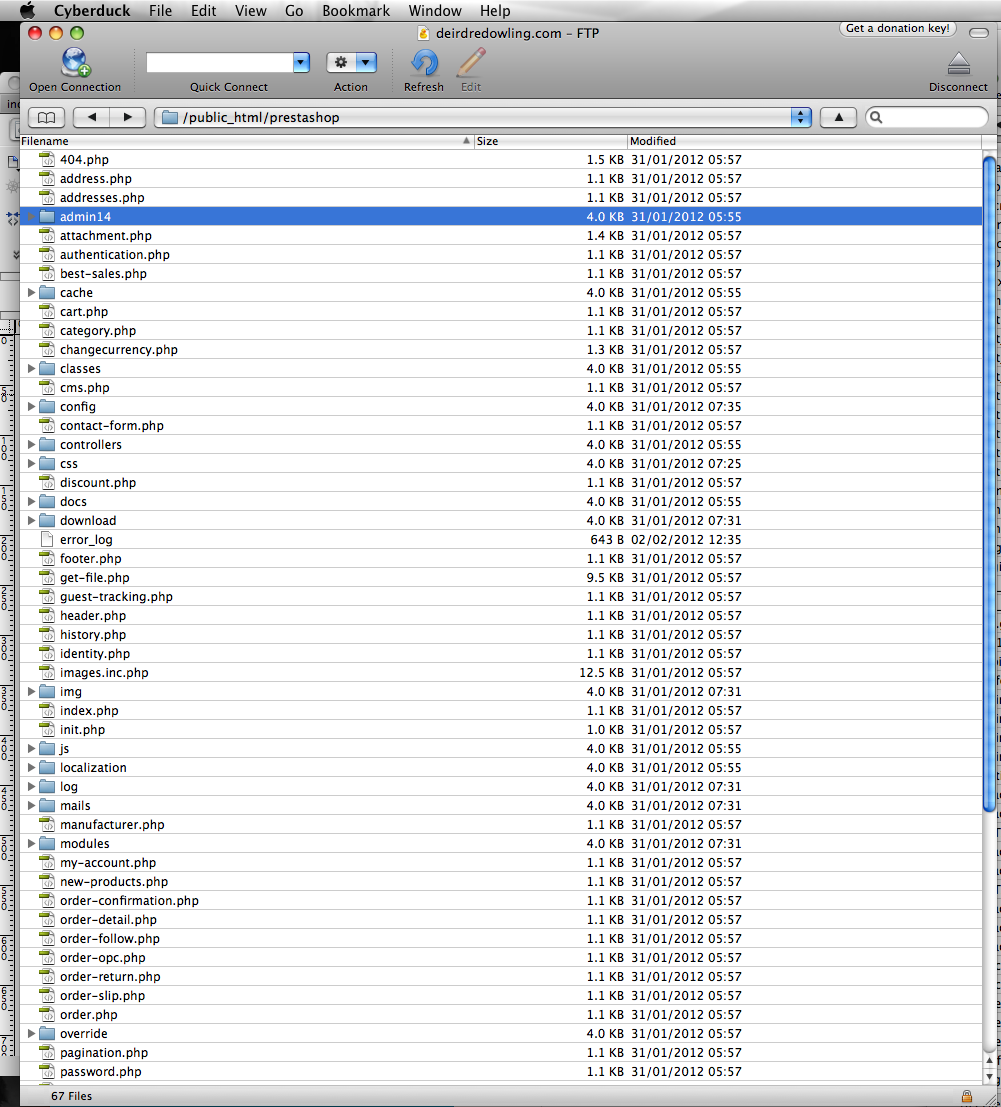Go forward with the right arrow button
This screenshot has width=1001, height=1107.
click(x=128, y=117)
